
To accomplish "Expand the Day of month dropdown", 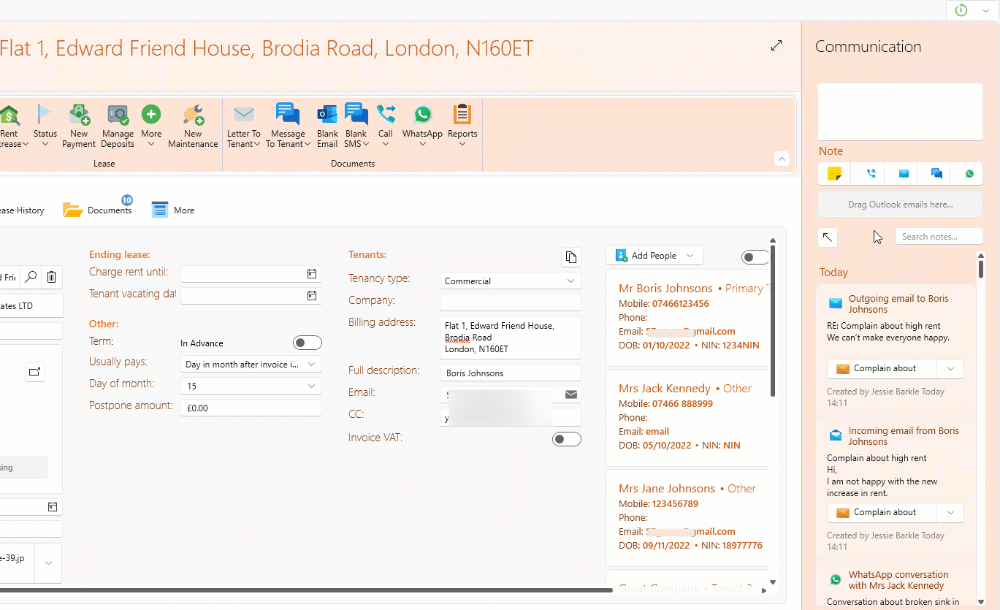I will [250, 386].
